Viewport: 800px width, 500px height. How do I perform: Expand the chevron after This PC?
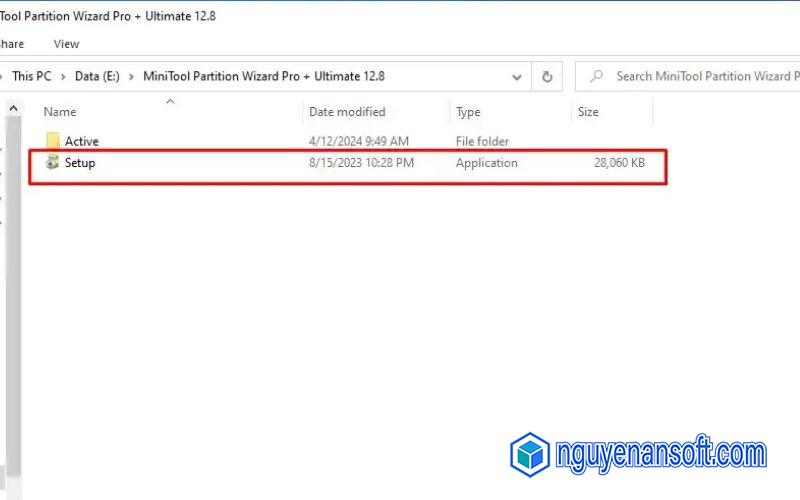[63, 77]
